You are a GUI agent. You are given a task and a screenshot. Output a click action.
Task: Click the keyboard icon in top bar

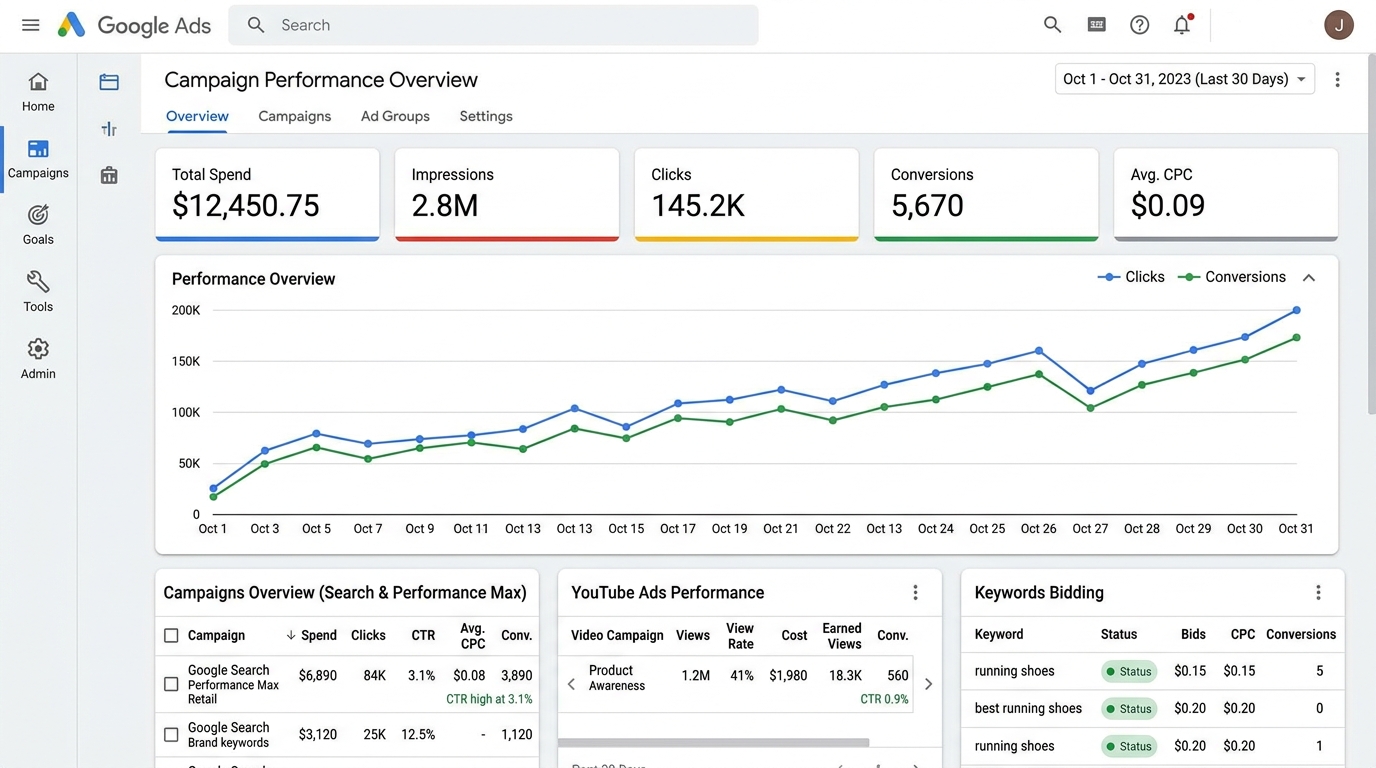(x=1097, y=25)
